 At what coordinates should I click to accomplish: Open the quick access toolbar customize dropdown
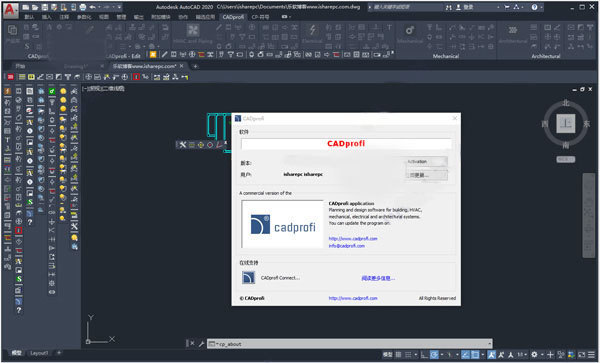point(119,7)
